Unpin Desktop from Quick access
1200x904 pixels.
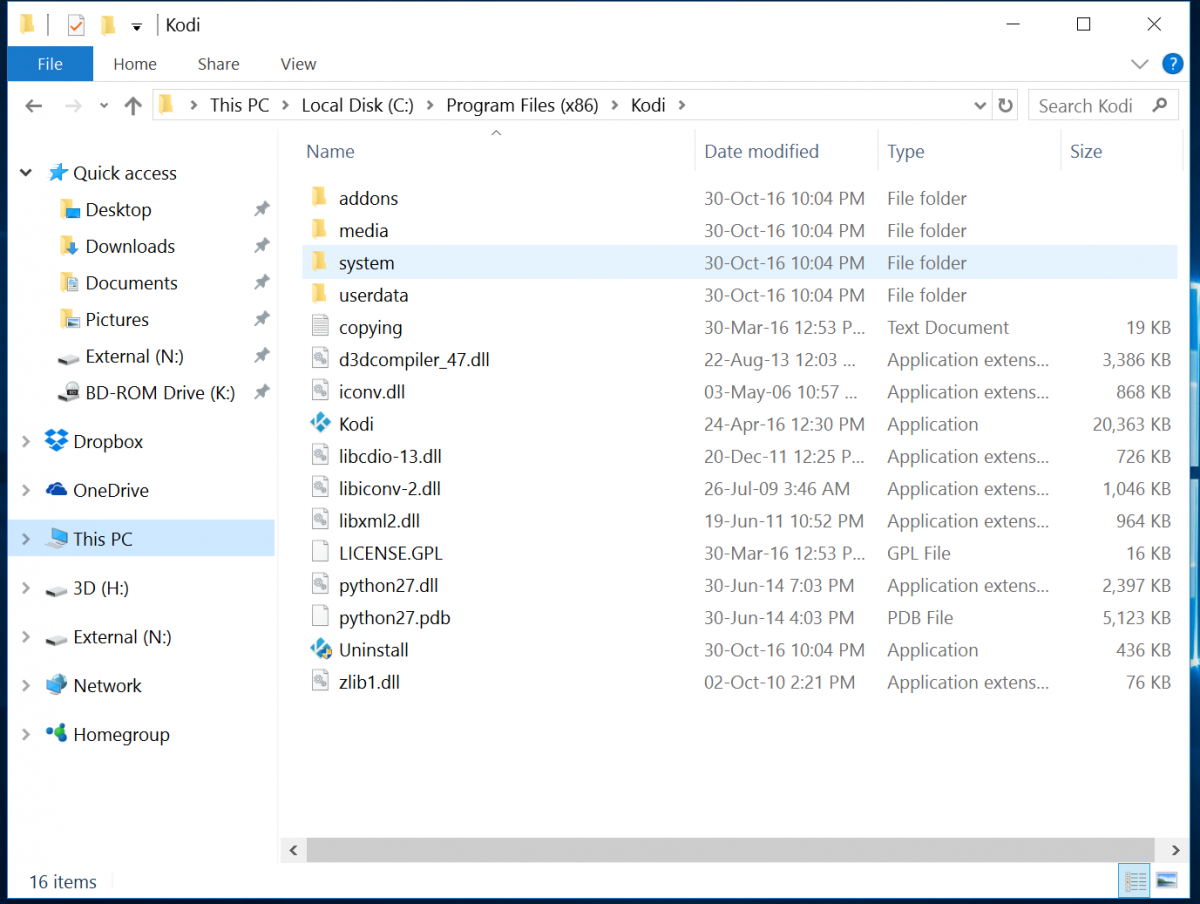(261, 210)
